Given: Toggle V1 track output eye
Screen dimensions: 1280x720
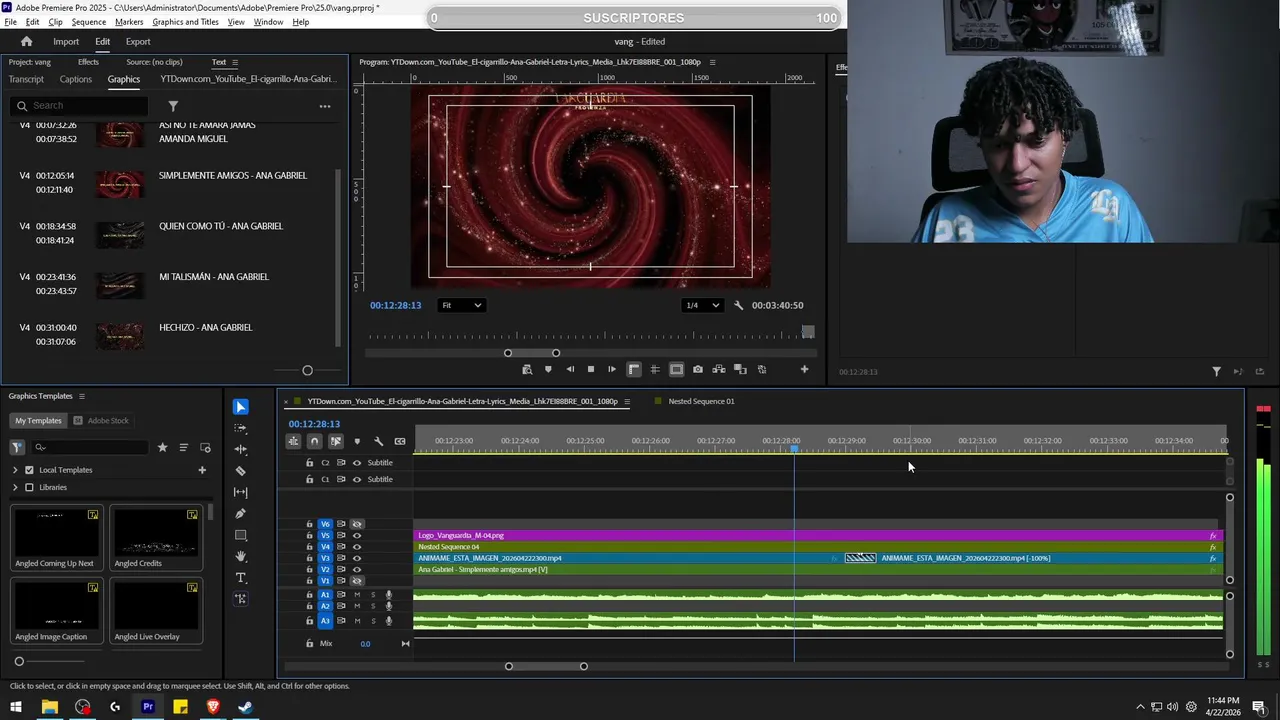Looking at the screenshot, I should (357, 581).
